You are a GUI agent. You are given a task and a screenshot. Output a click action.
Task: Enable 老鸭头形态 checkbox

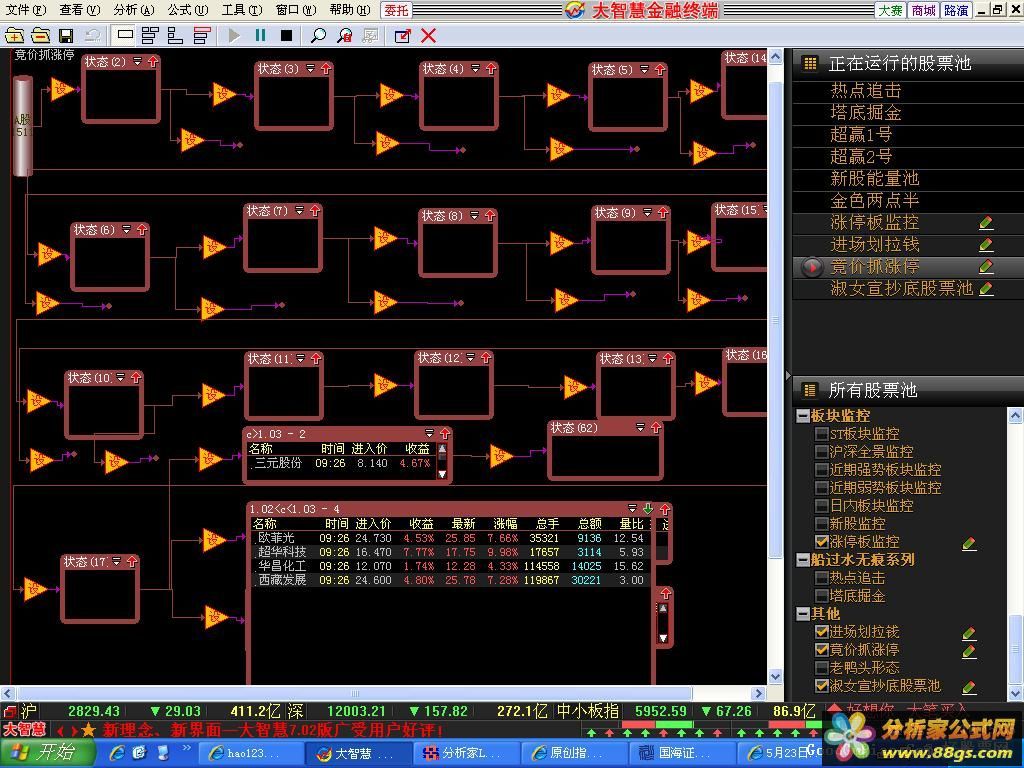coord(822,667)
